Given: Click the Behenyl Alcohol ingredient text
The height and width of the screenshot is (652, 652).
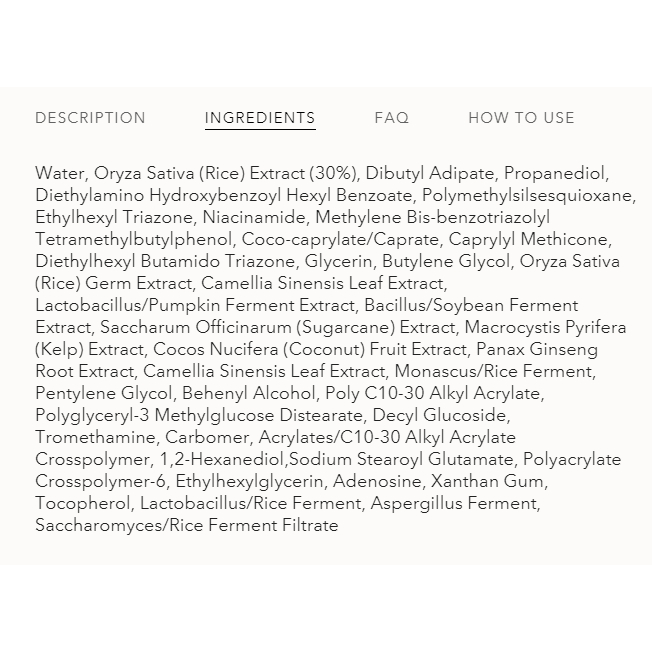Looking at the screenshot, I should 246,393.
